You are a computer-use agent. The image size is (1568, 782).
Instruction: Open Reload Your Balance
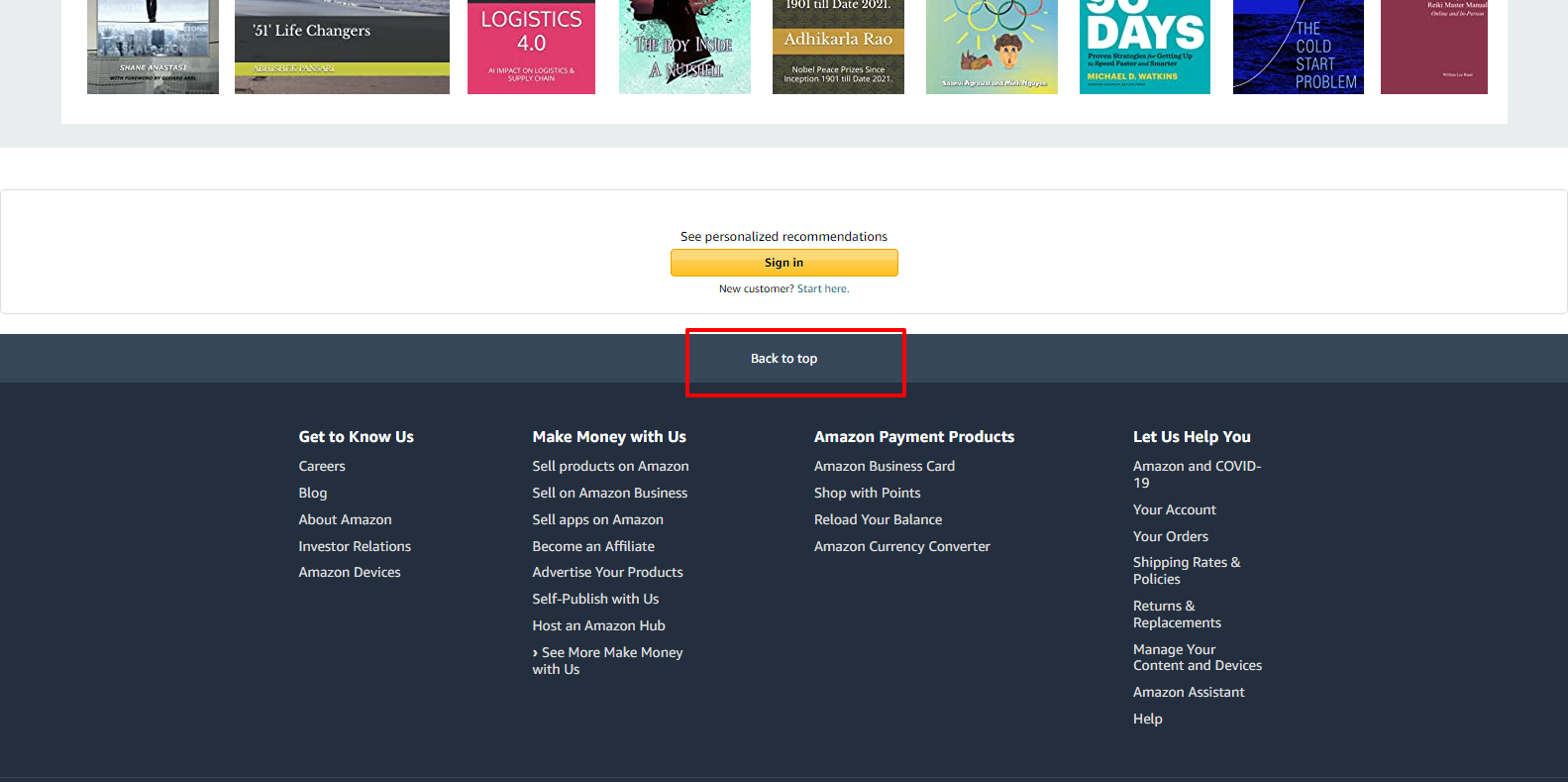879,519
